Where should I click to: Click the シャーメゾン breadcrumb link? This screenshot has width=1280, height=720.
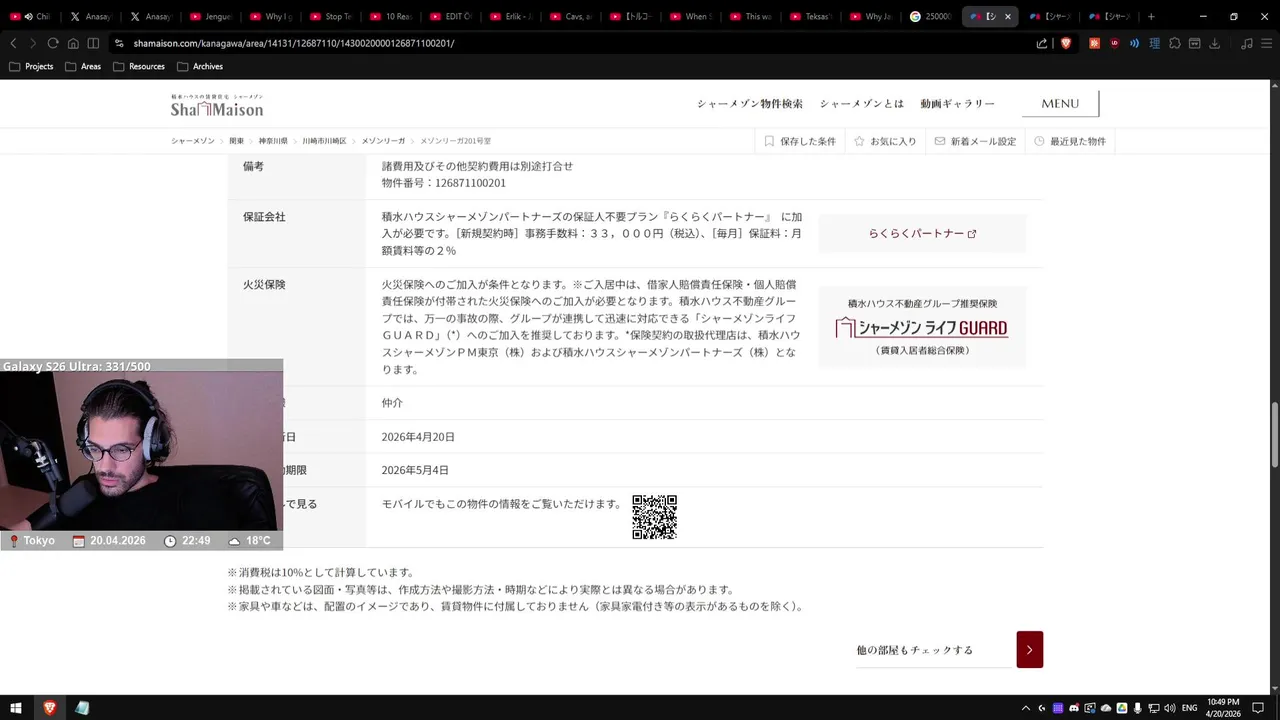tap(192, 141)
